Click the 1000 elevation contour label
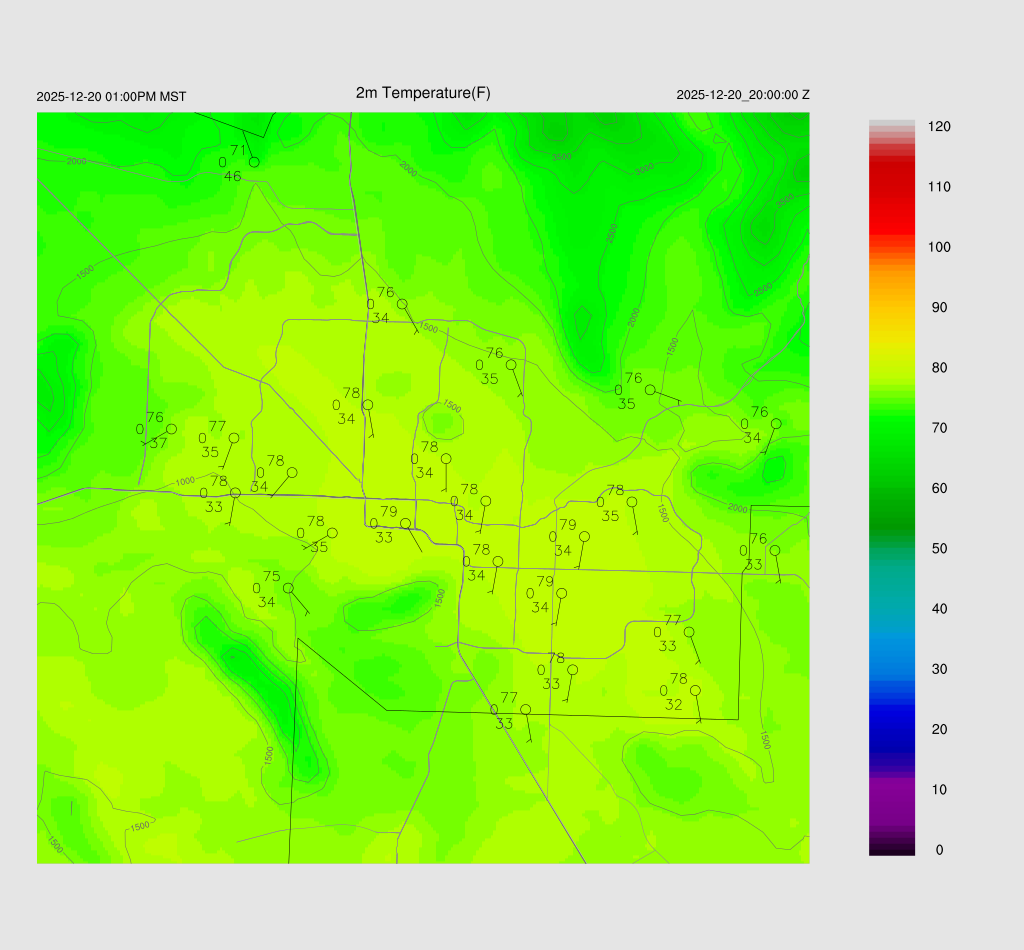Viewport: 1024px width, 950px height. pyautogui.click(x=185, y=482)
